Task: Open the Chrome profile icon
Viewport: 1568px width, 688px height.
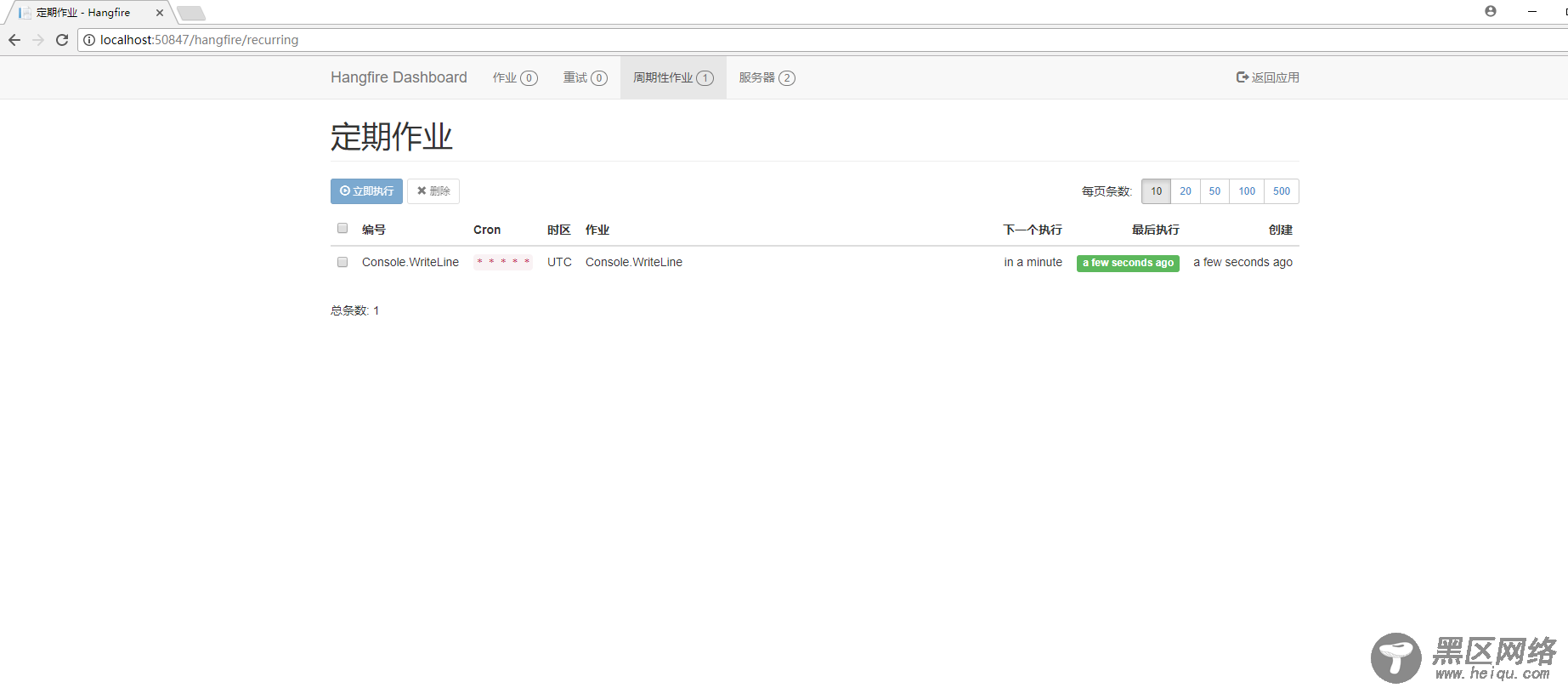Action: (1491, 11)
